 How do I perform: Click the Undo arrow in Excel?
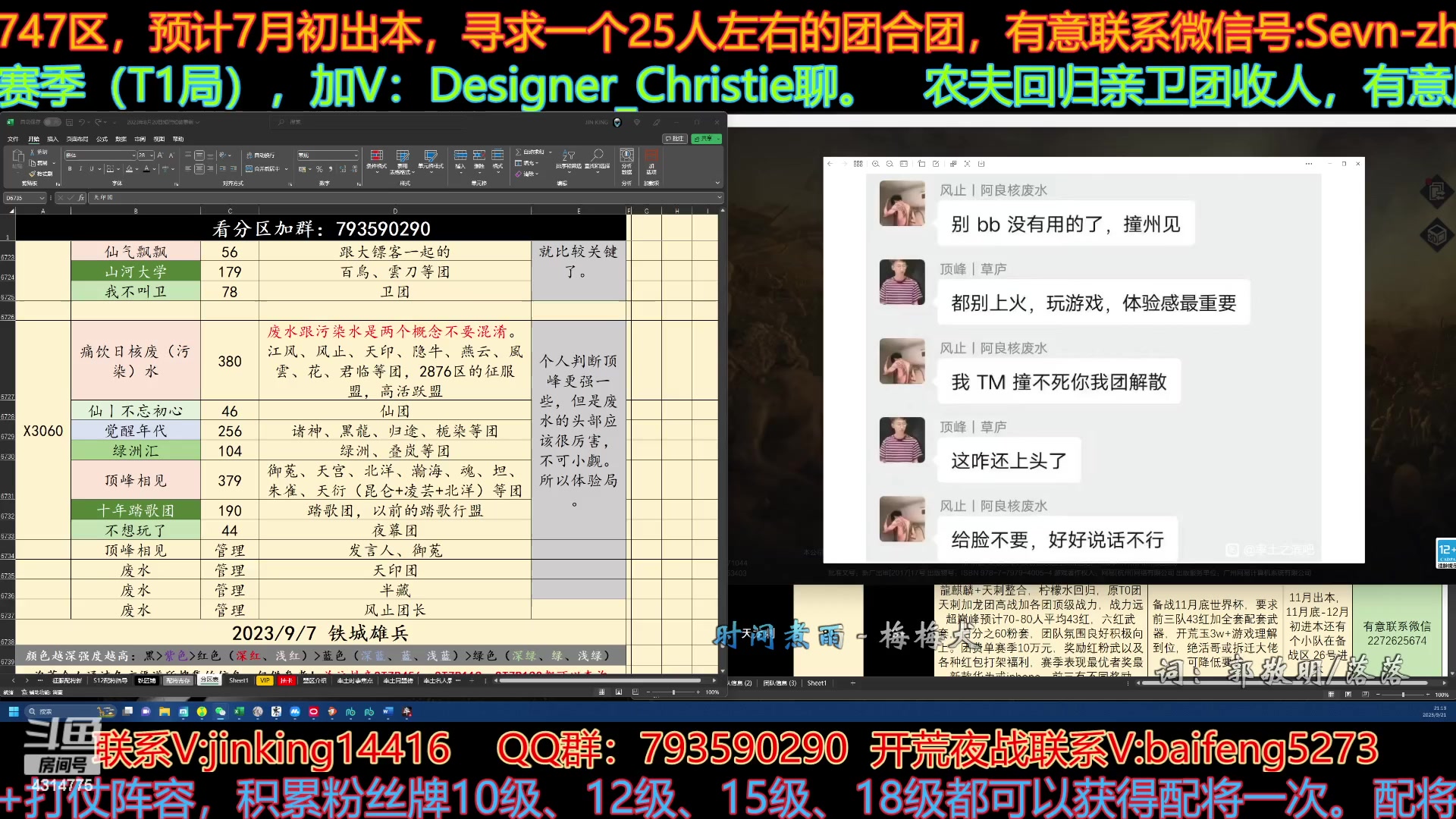click(82, 122)
